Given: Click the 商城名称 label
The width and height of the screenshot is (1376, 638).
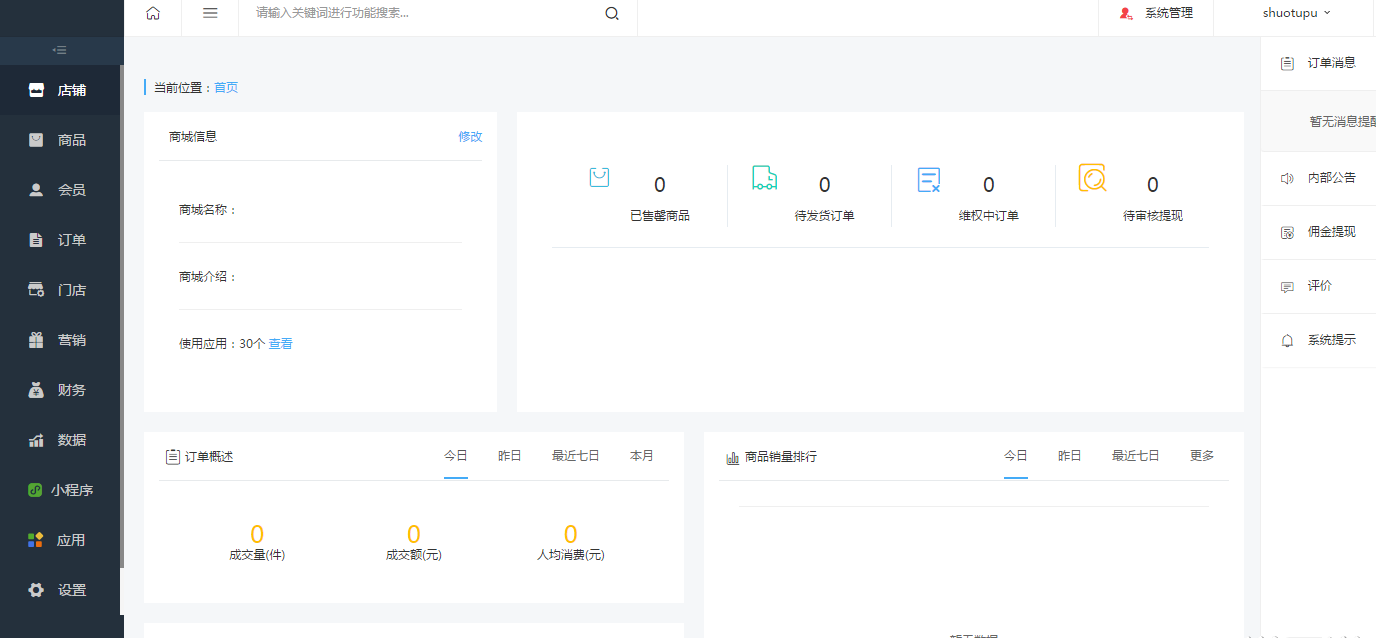Looking at the screenshot, I should point(208,210).
